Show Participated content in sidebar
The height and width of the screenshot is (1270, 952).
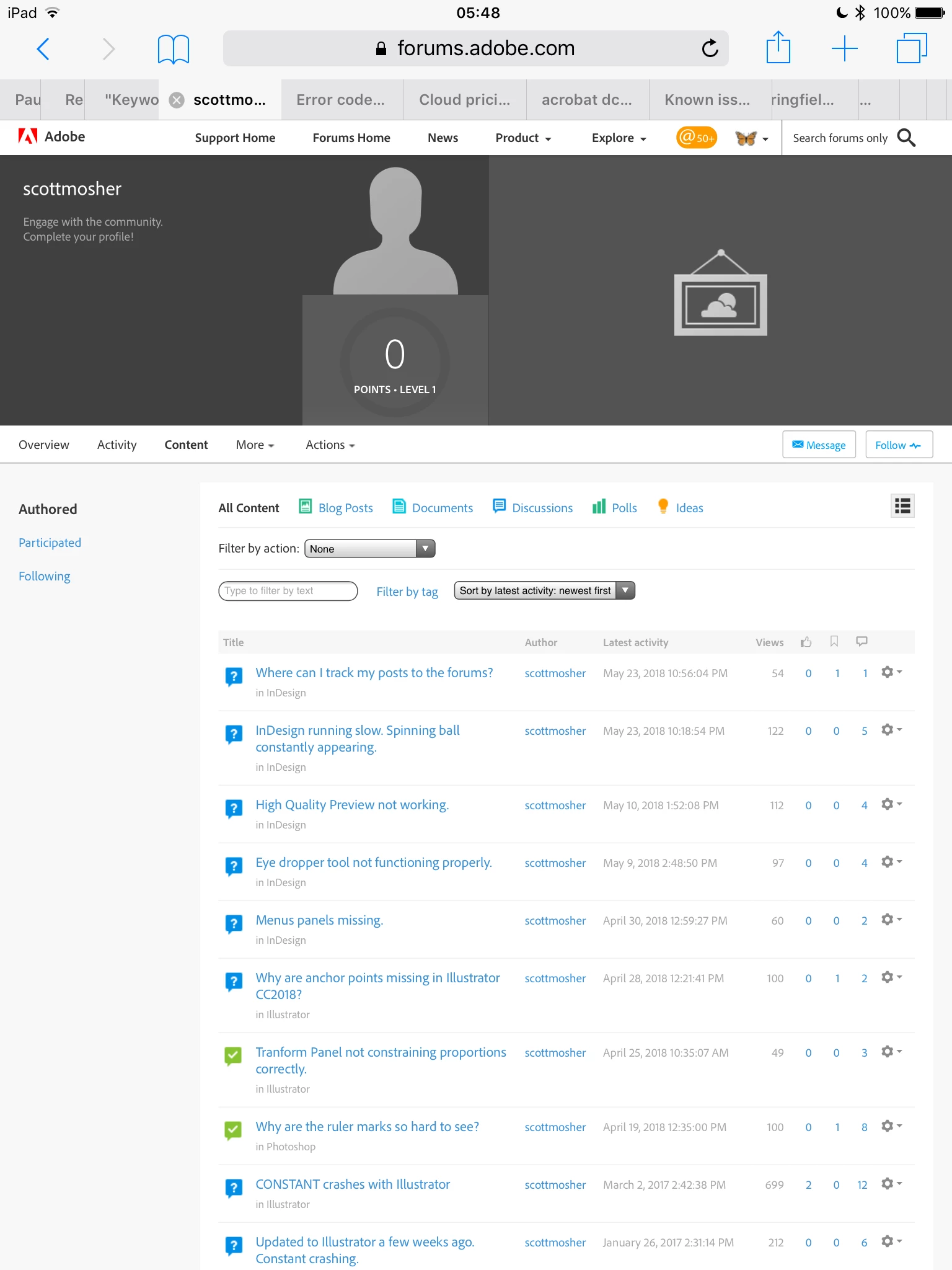(50, 543)
